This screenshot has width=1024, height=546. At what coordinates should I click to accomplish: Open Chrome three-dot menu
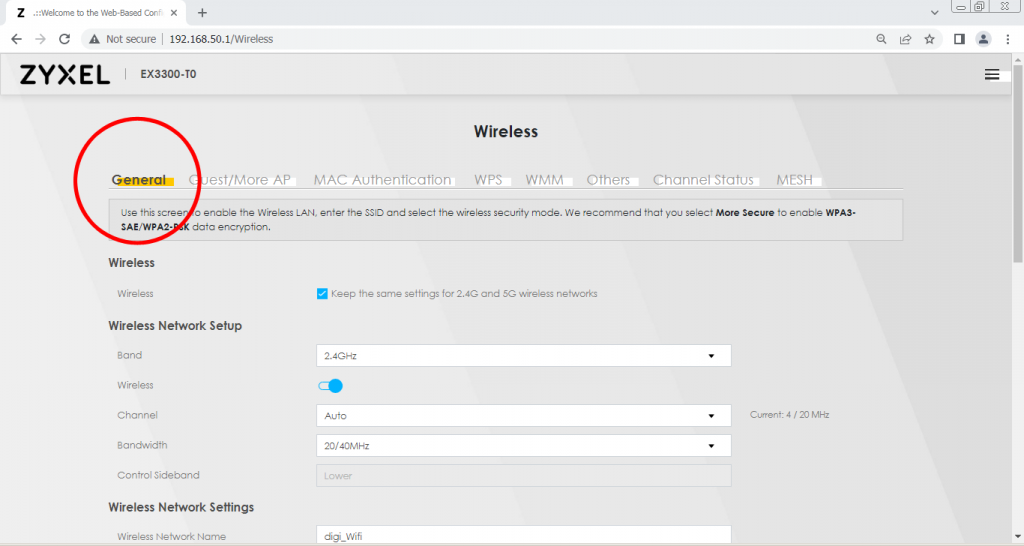[1007, 39]
